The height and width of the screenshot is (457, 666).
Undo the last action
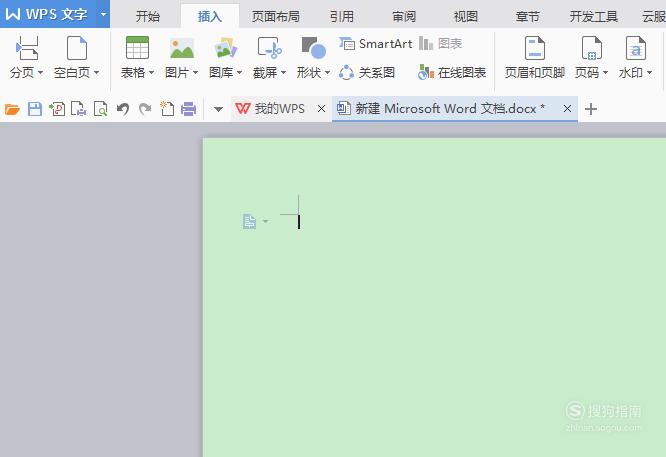(x=123, y=109)
